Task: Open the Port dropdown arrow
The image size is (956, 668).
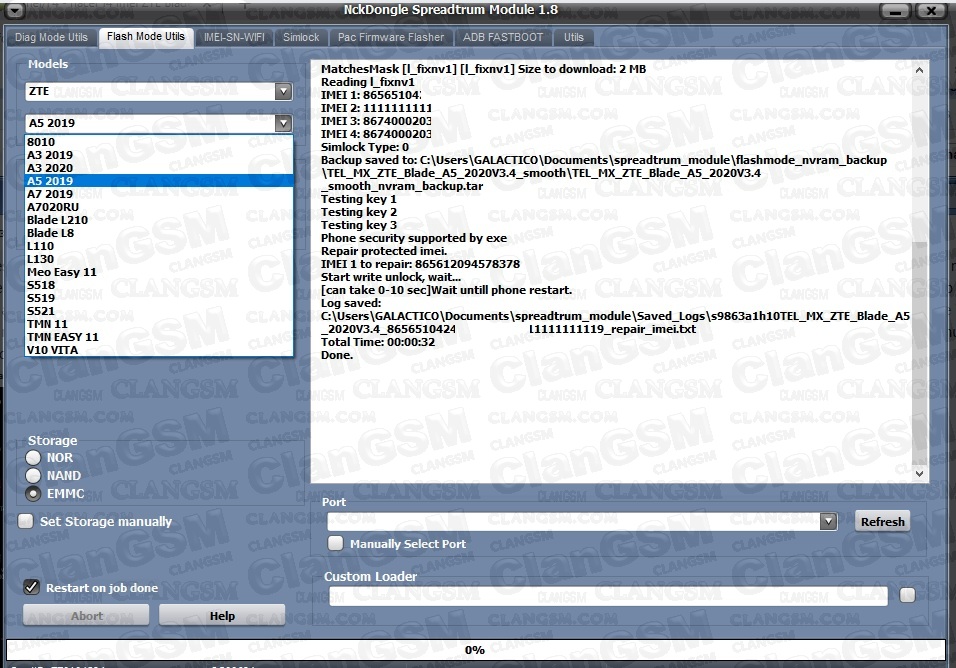Action: pyautogui.click(x=828, y=521)
